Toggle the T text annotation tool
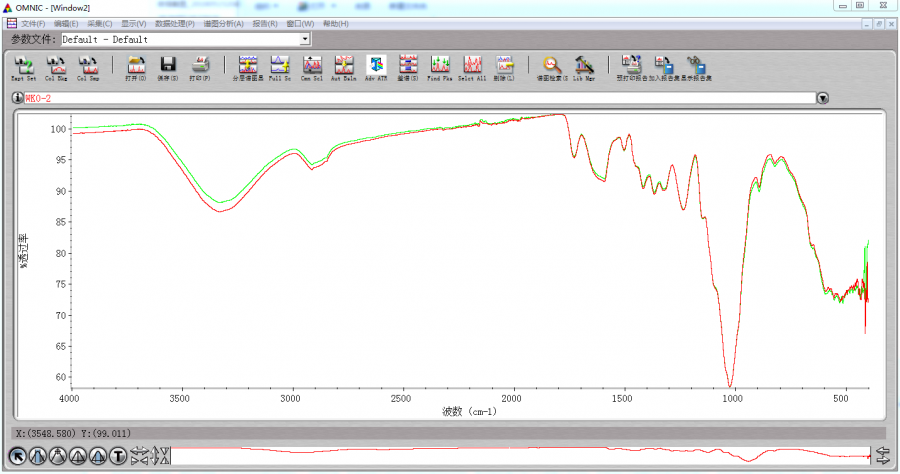This screenshot has height=474, width=900. [117, 456]
